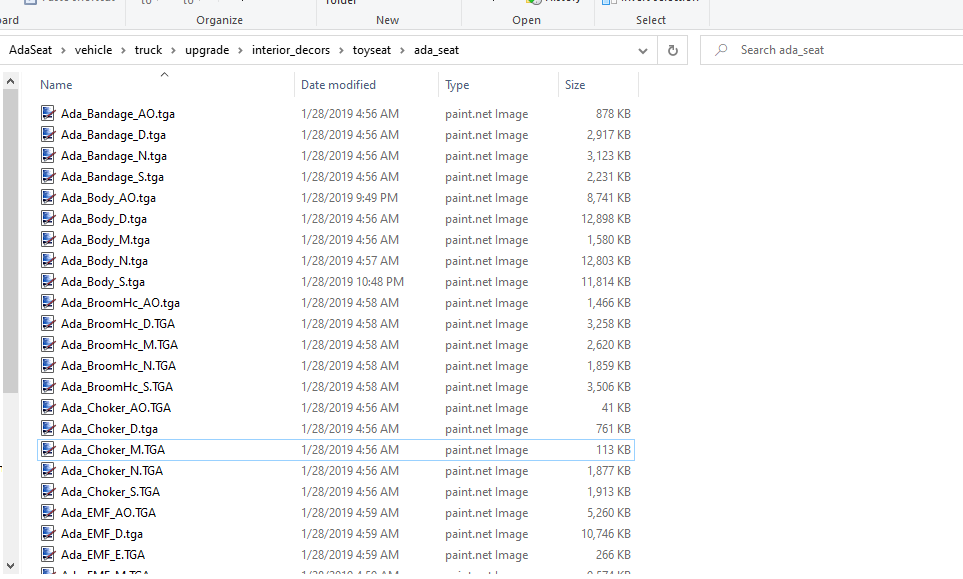Click the Ada_BroomHc_M.TGA file icon
The width and height of the screenshot is (963, 579).
(48, 344)
